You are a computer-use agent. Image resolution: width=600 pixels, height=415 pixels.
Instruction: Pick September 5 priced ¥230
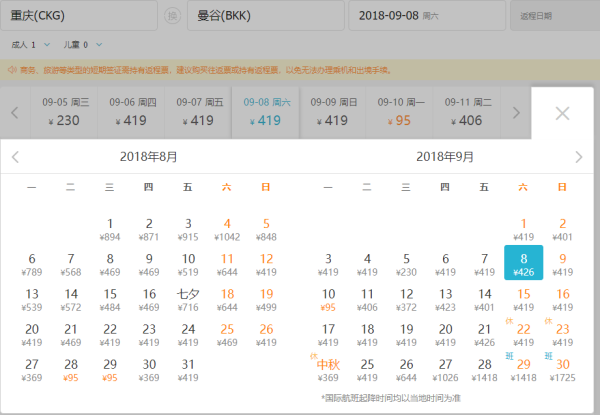point(406,265)
